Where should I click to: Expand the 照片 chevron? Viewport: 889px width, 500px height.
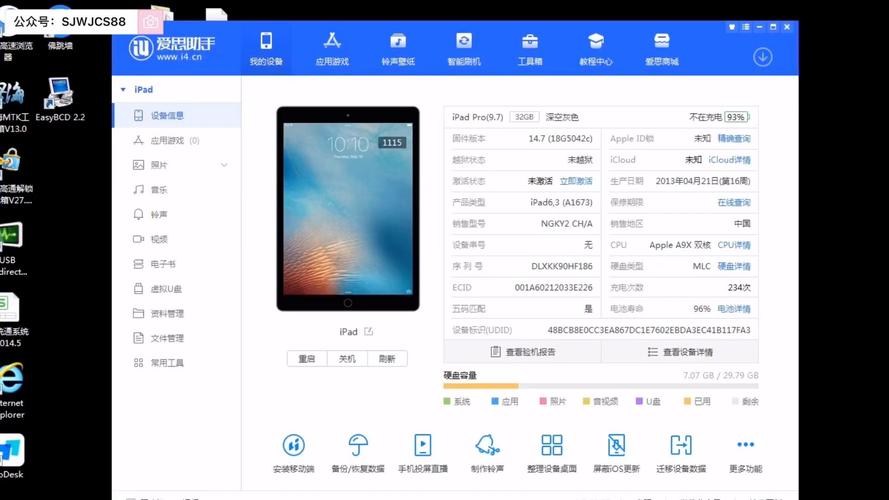tap(225, 165)
